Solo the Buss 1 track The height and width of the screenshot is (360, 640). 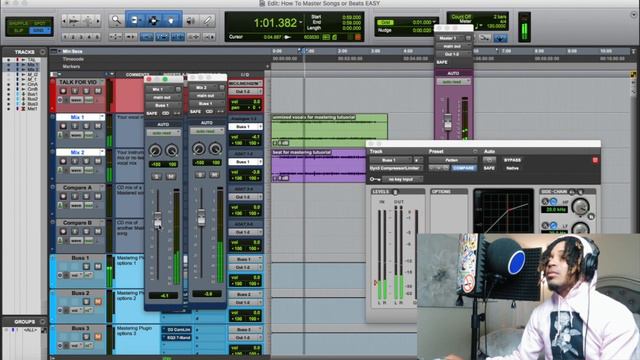86,267
